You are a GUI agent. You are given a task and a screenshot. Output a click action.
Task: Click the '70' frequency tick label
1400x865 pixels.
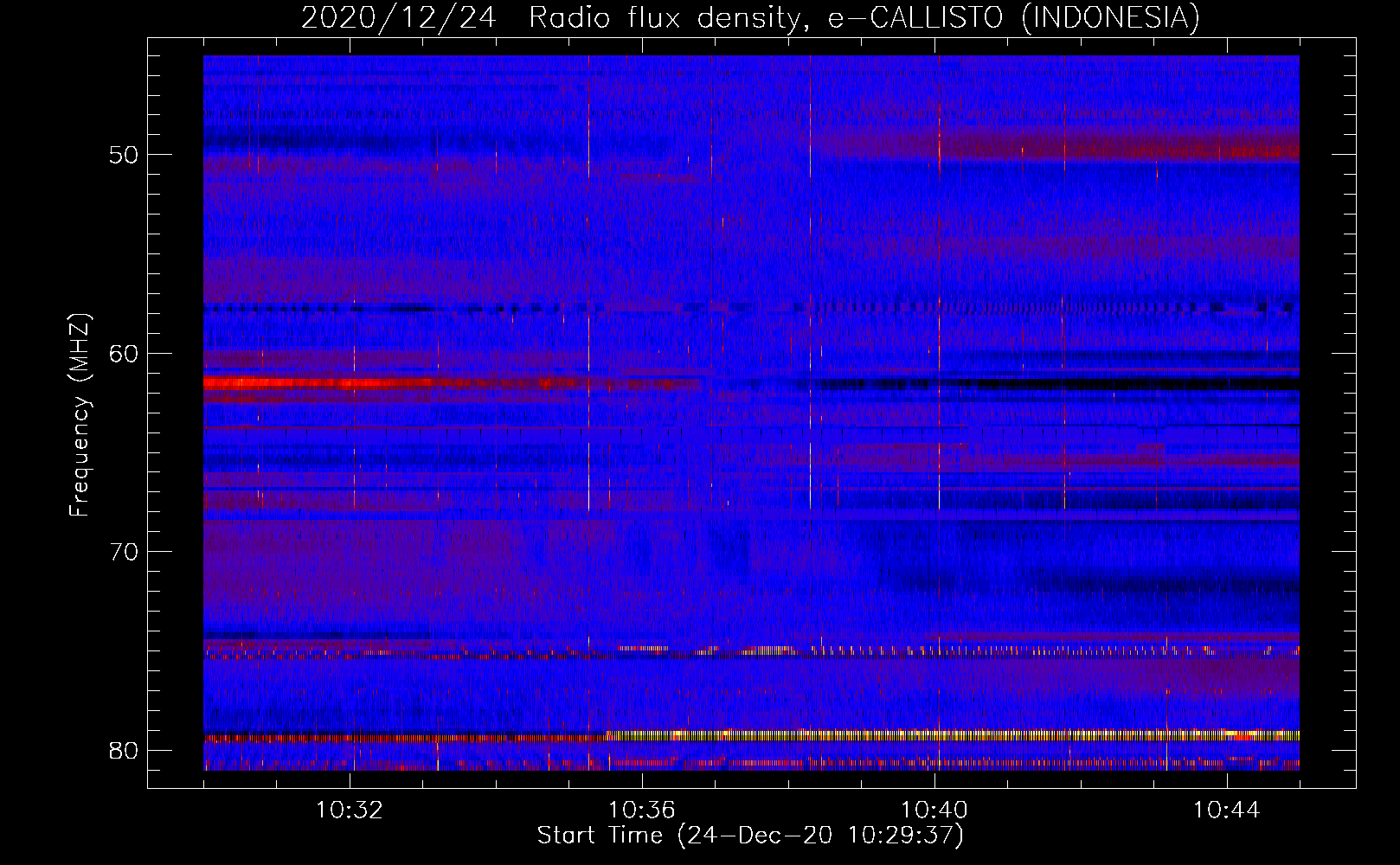click(x=125, y=551)
